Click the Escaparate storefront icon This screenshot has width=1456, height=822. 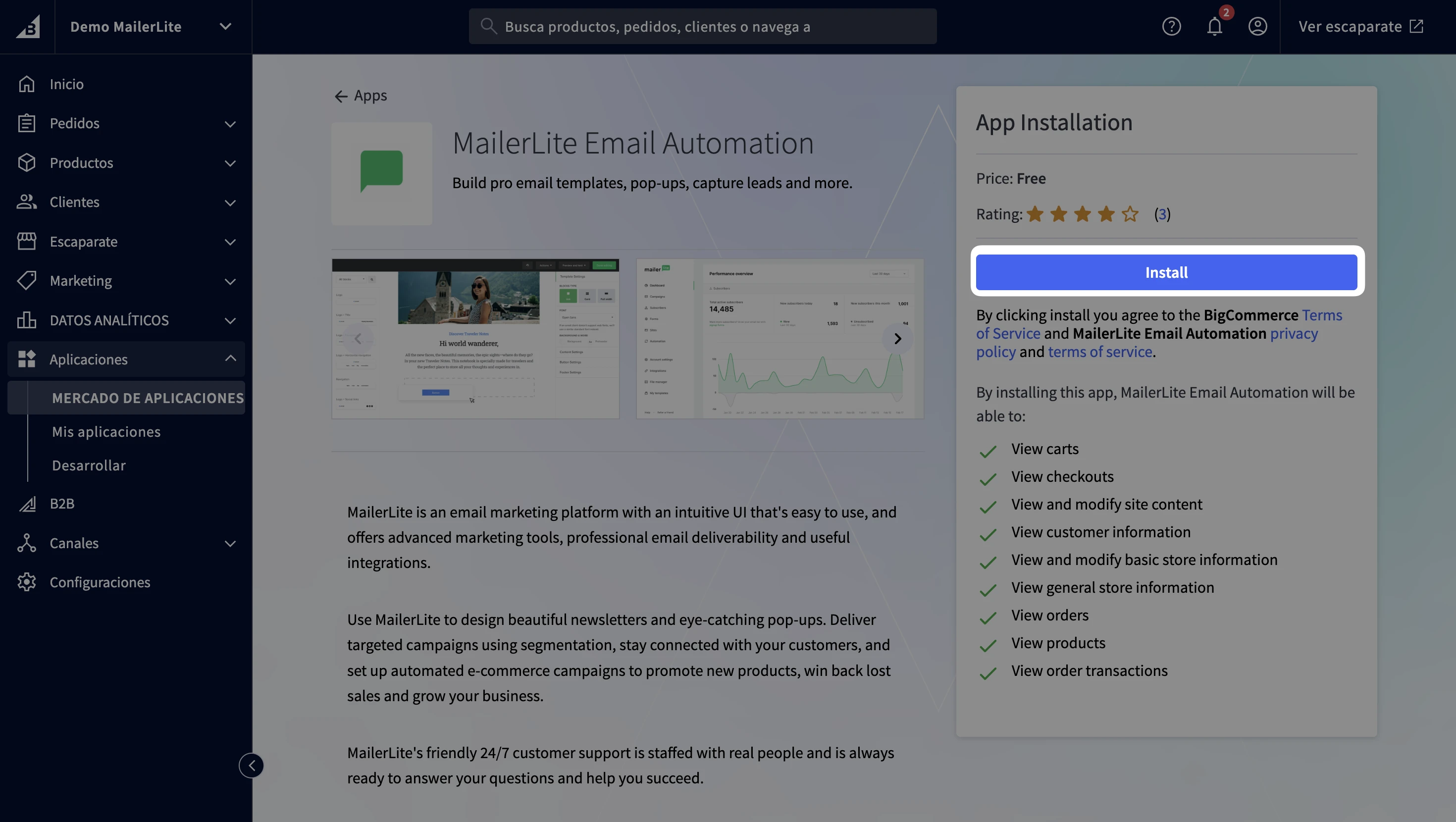(x=27, y=241)
